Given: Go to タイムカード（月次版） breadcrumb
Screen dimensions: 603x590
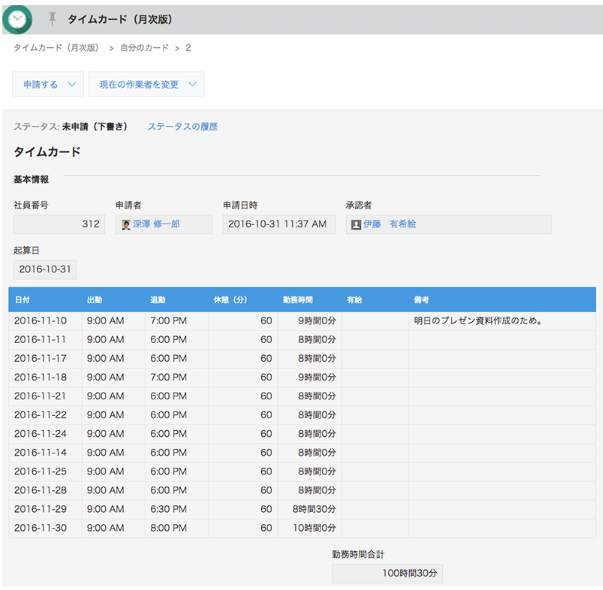Looking at the screenshot, I should click(56, 48).
